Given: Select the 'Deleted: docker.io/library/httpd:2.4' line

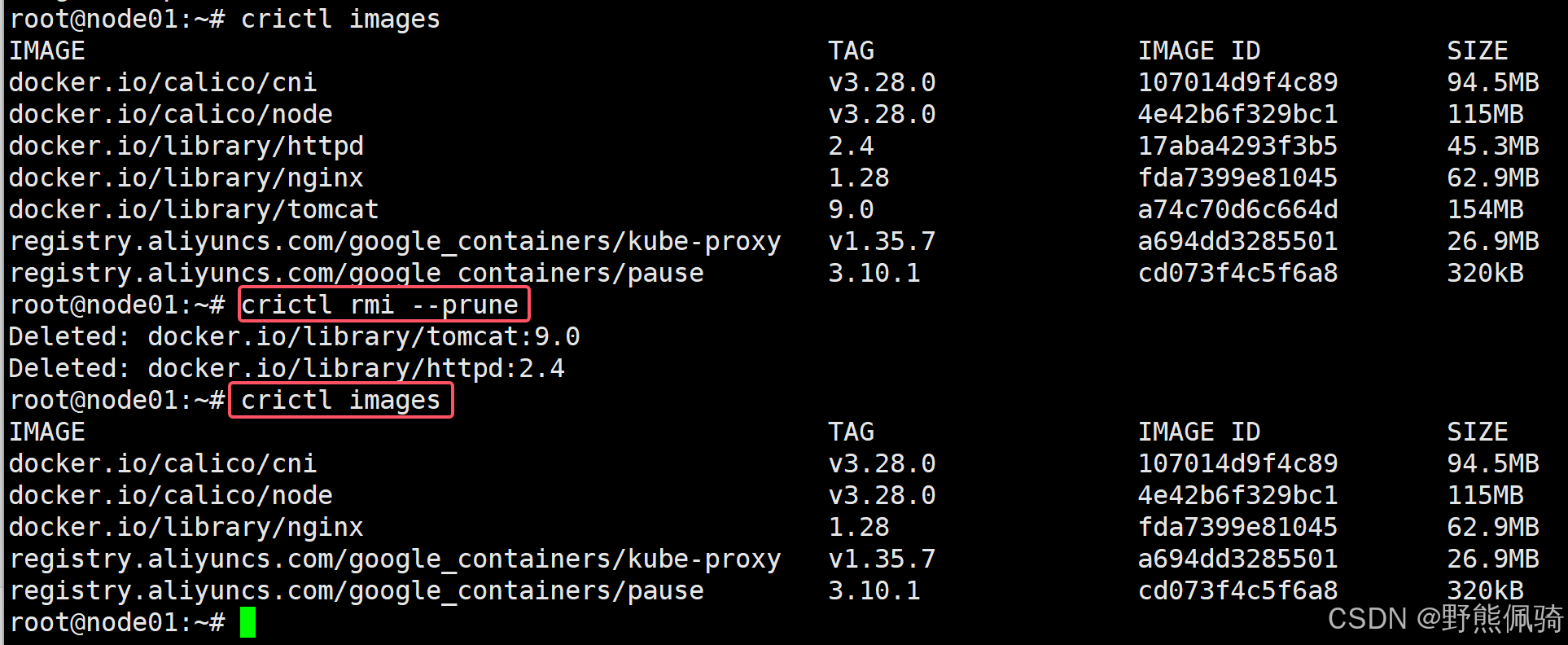Looking at the screenshot, I should click(286, 368).
